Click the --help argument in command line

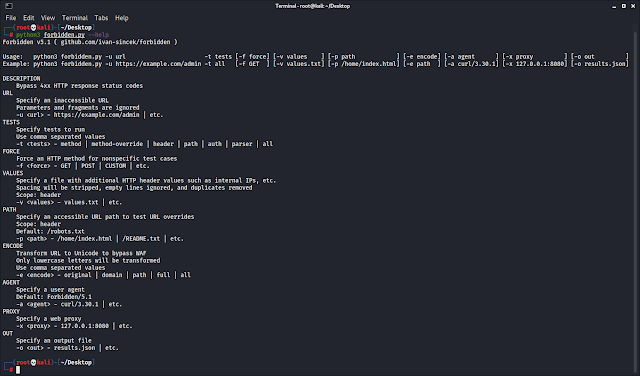tap(98, 35)
